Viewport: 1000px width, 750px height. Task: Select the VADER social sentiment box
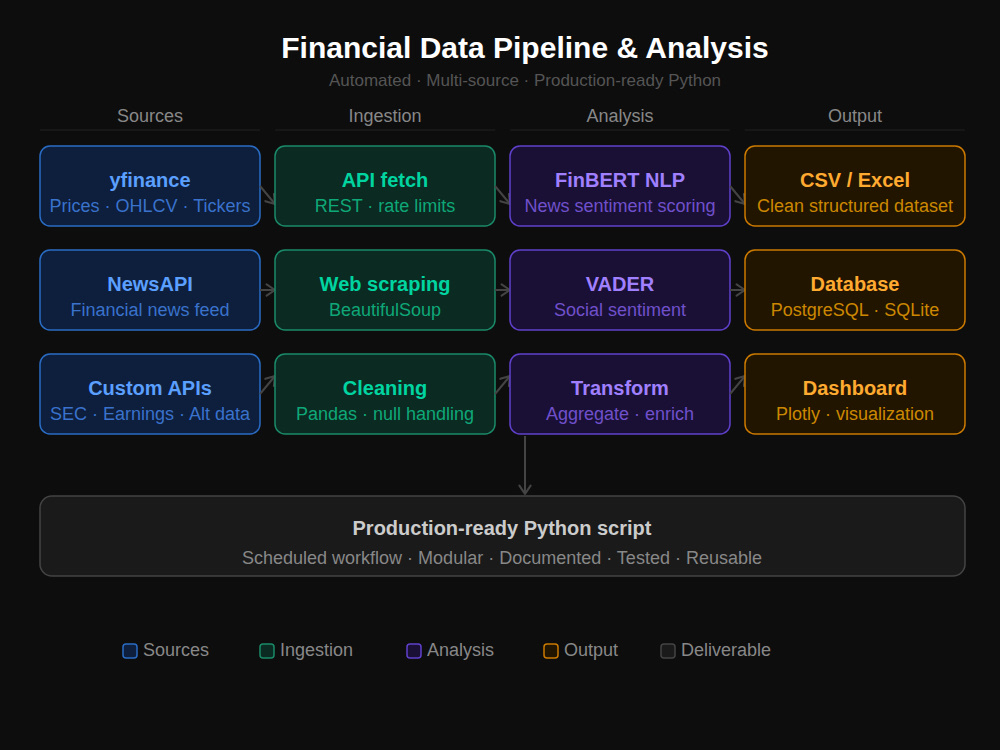[620, 290]
